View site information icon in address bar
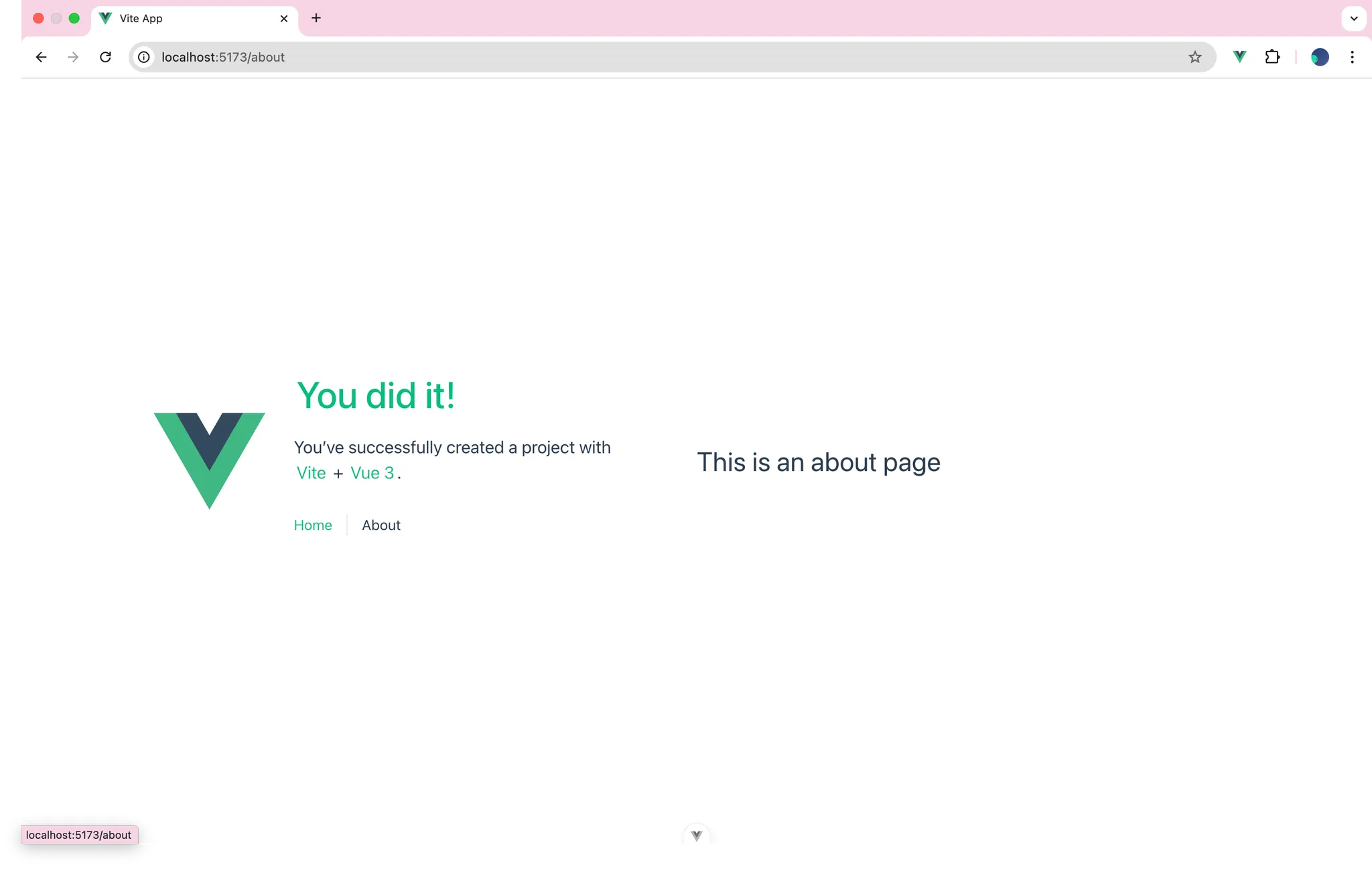Image resolution: width=1372 pixels, height=869 pixels. pyautogui.click(x=144, y=57)
